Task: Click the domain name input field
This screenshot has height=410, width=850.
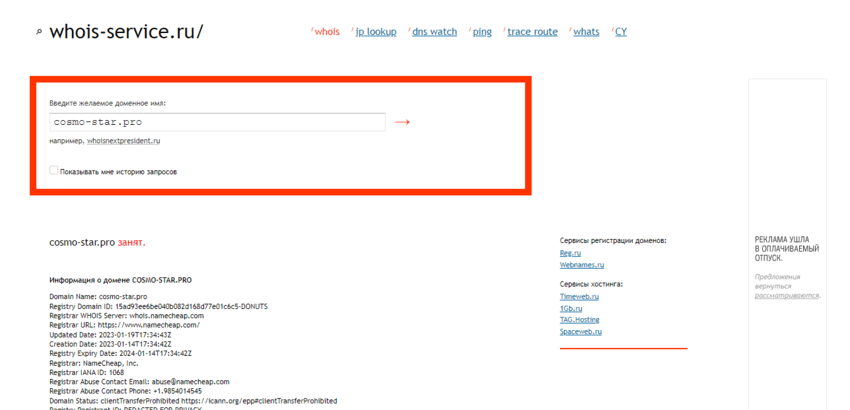Action: tap(217, 122)
